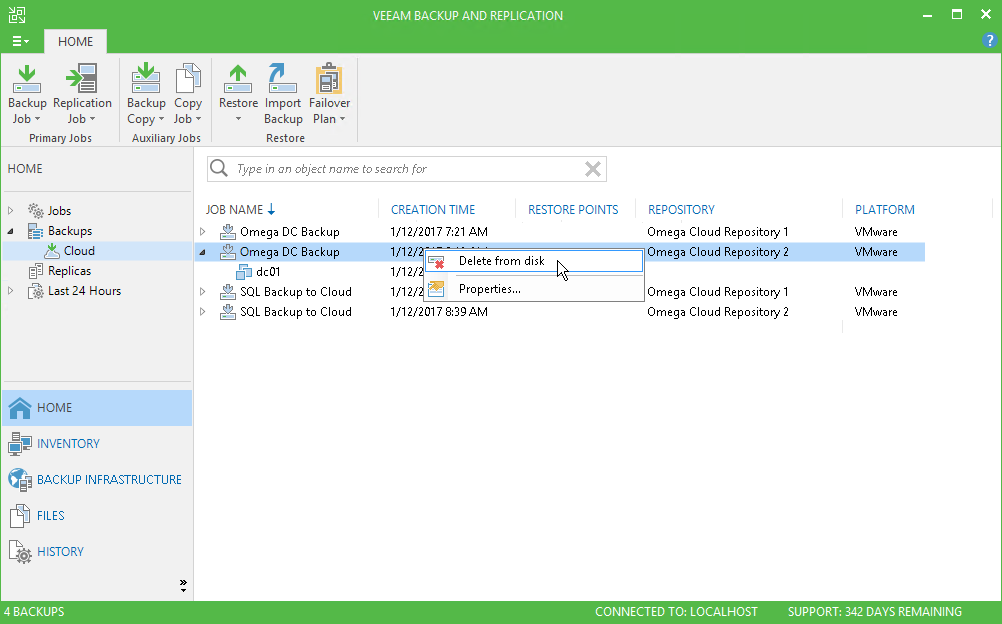
Task: Sort by the PLATFORM column header
Action: tap(884, 210)
